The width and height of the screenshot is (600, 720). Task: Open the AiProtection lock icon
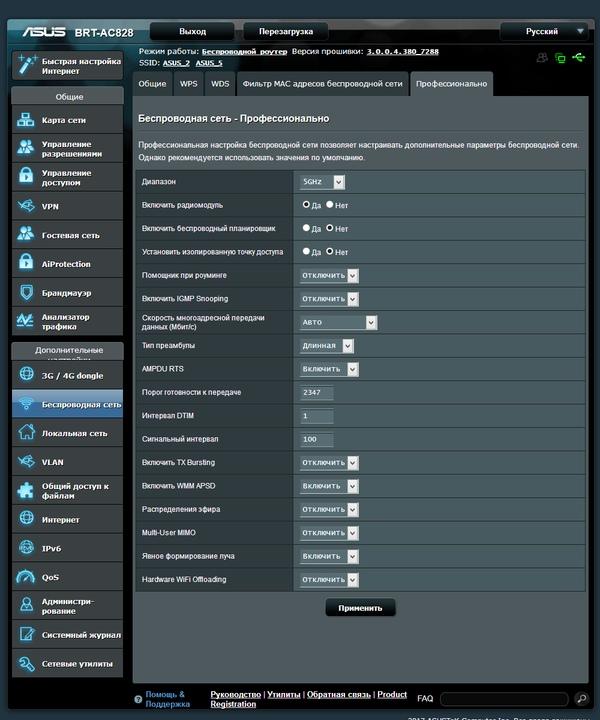click(x=26, y=263)
